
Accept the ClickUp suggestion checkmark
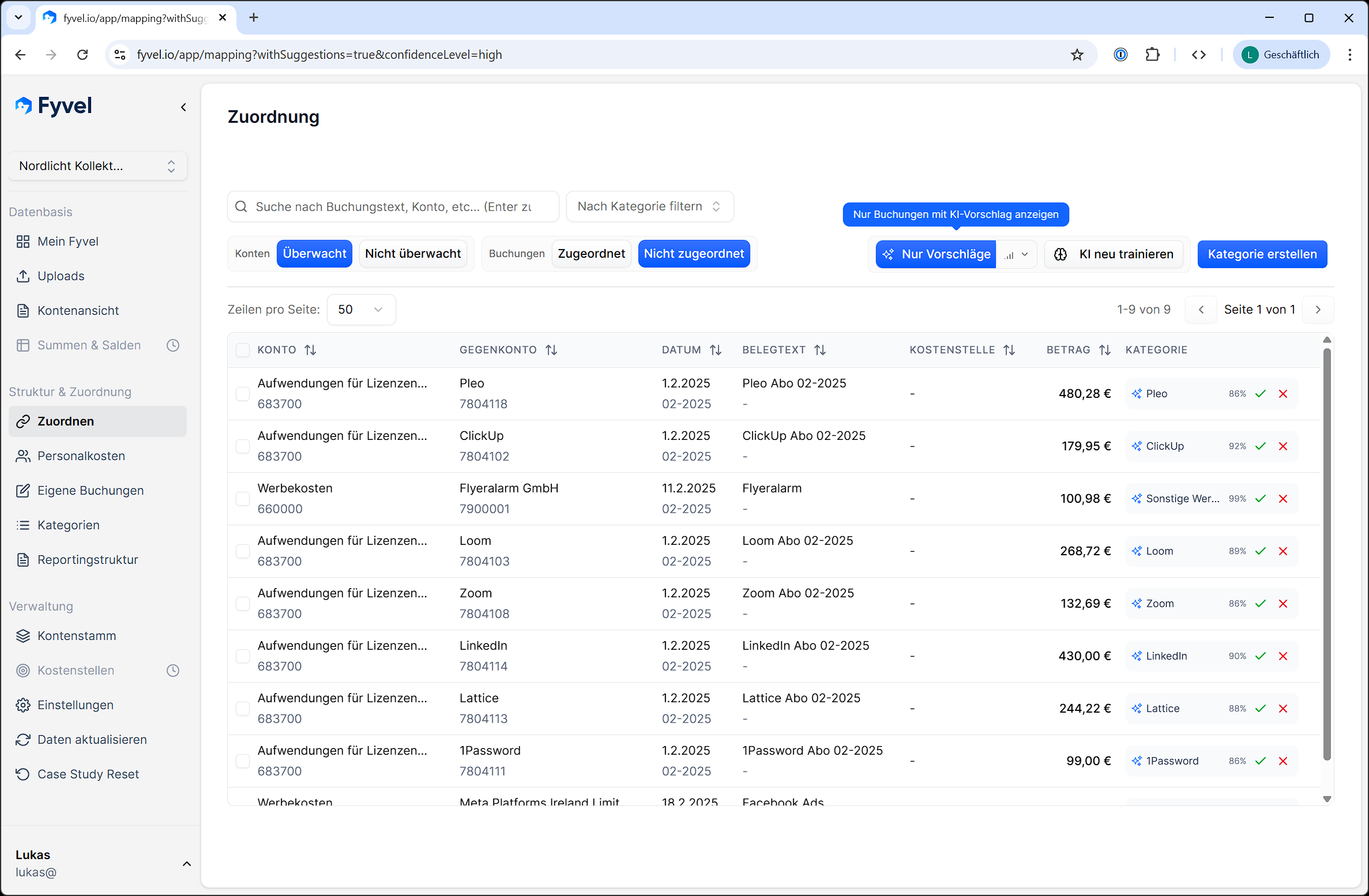[1261, 446]
